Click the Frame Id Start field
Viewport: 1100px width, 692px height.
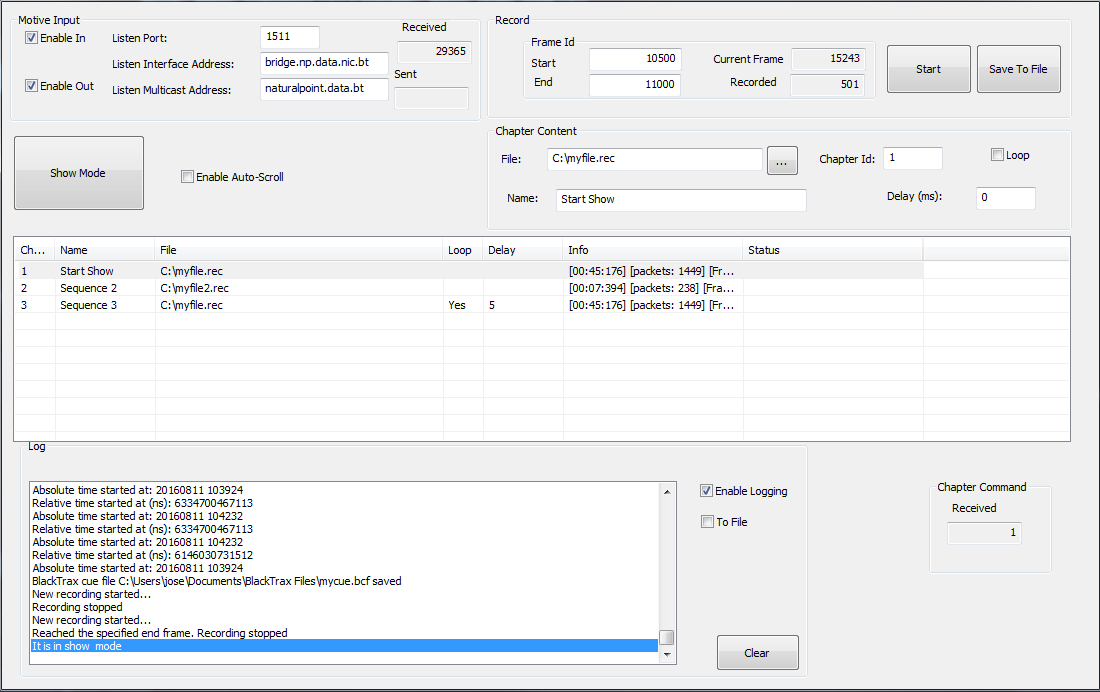click(634, 59)
